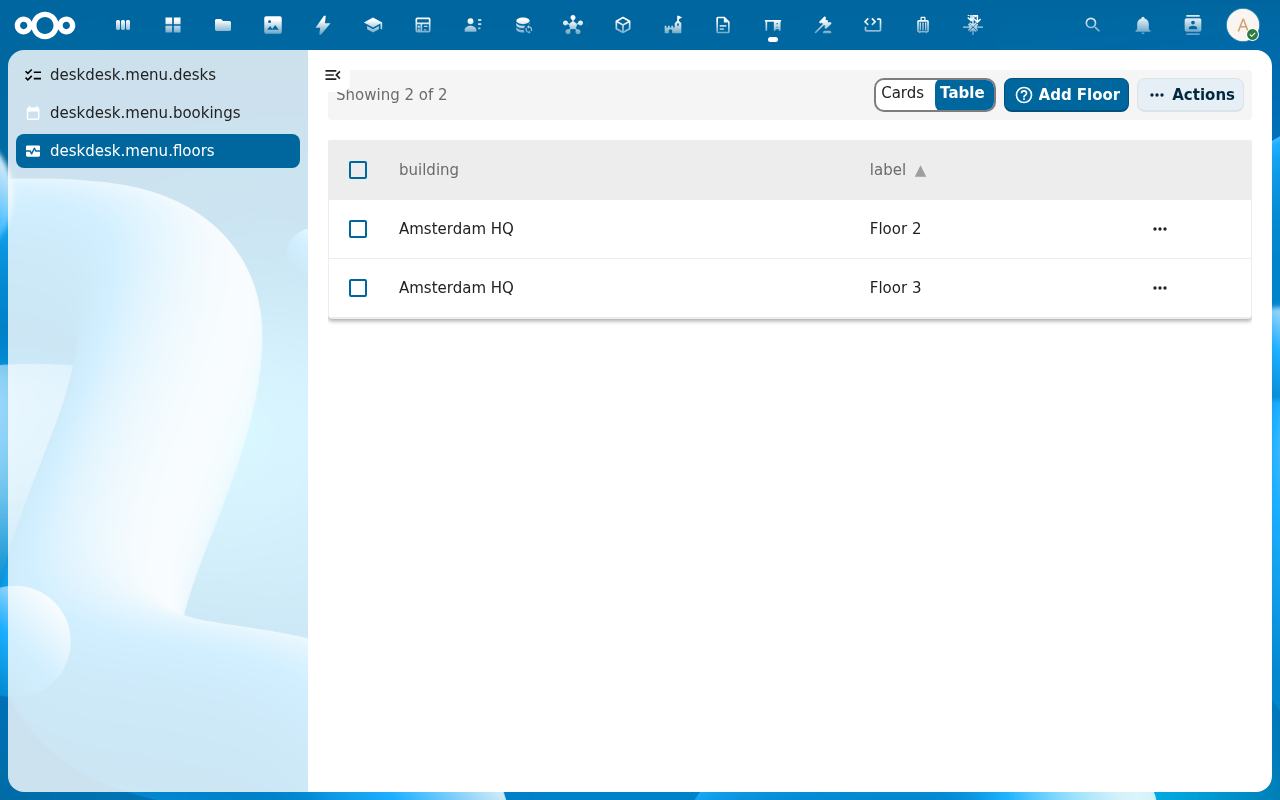Toggle the select-all checkbox in table header
1280x800 pixels.
pyautogui.click(x=358, y=170)
